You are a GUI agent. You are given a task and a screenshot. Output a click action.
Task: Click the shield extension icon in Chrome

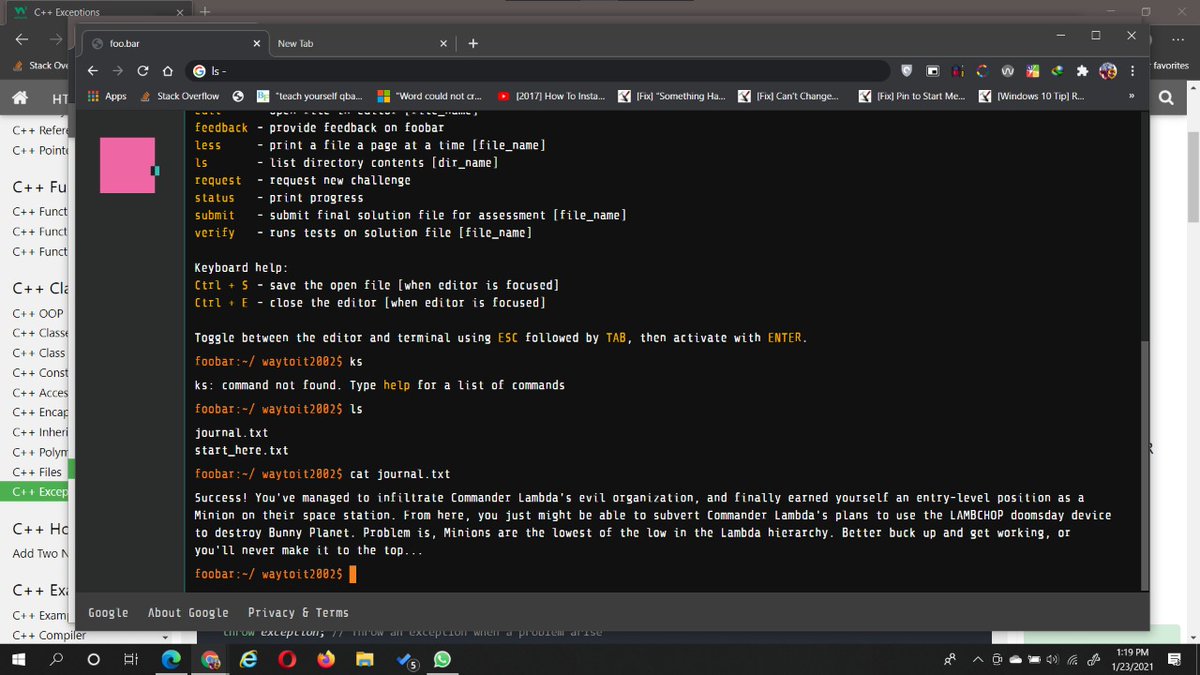click(x=906, y=71)
